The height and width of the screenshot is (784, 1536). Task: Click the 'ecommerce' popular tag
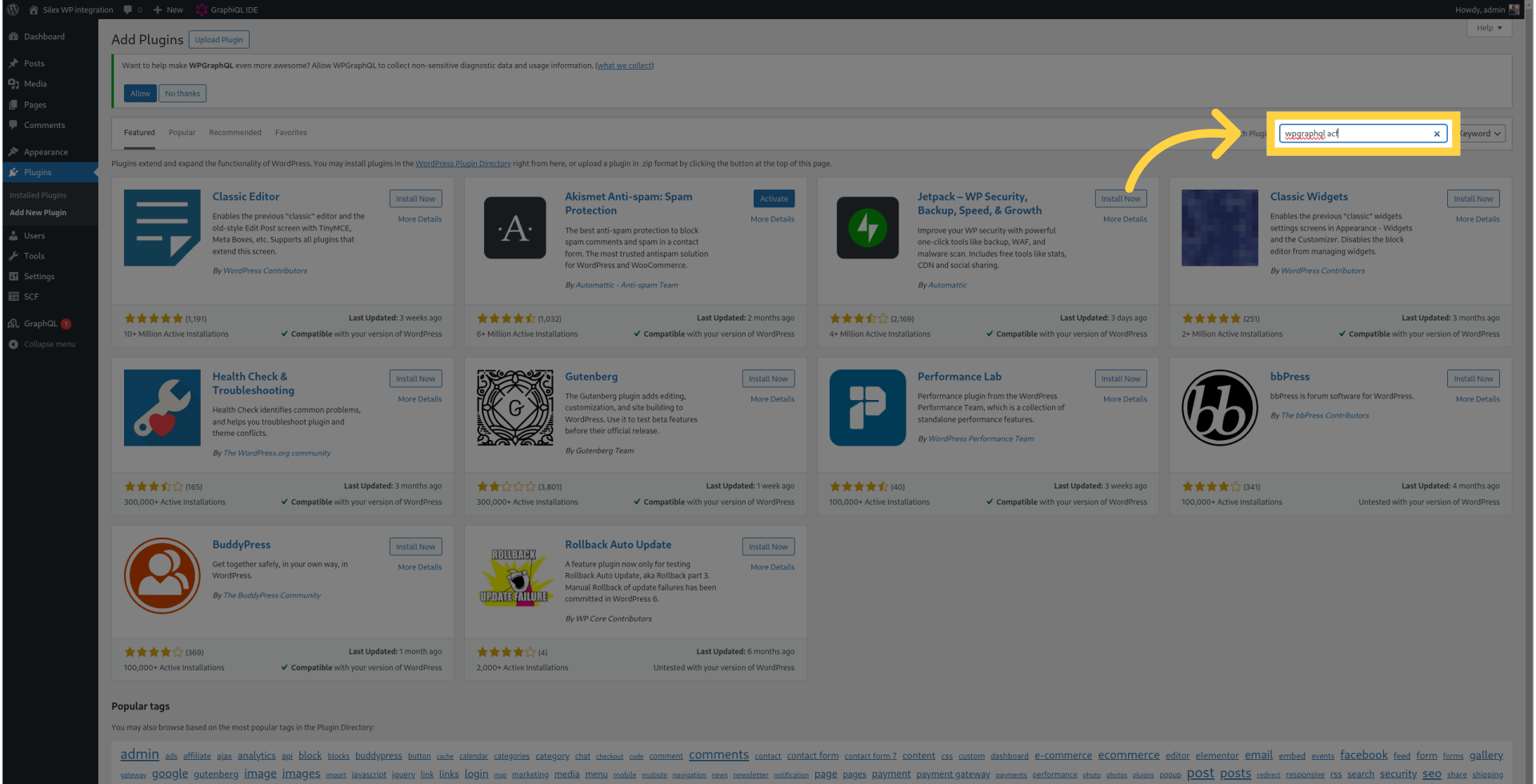[x=1129, y=755]
